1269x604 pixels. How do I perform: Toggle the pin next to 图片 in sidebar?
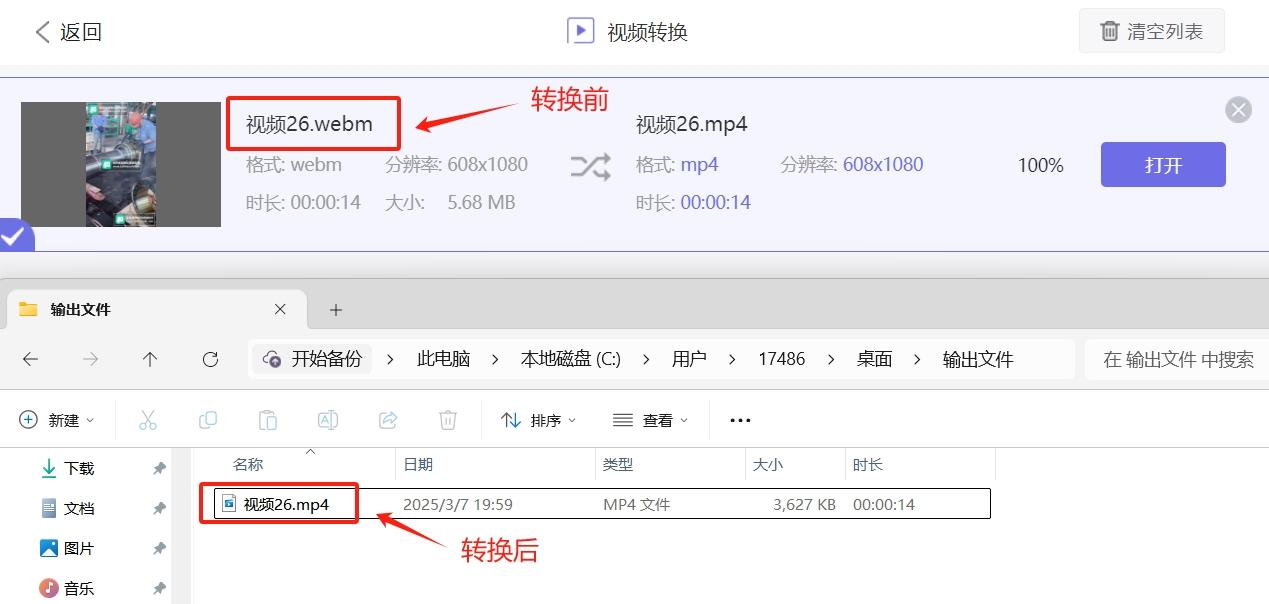click(159, 547)
